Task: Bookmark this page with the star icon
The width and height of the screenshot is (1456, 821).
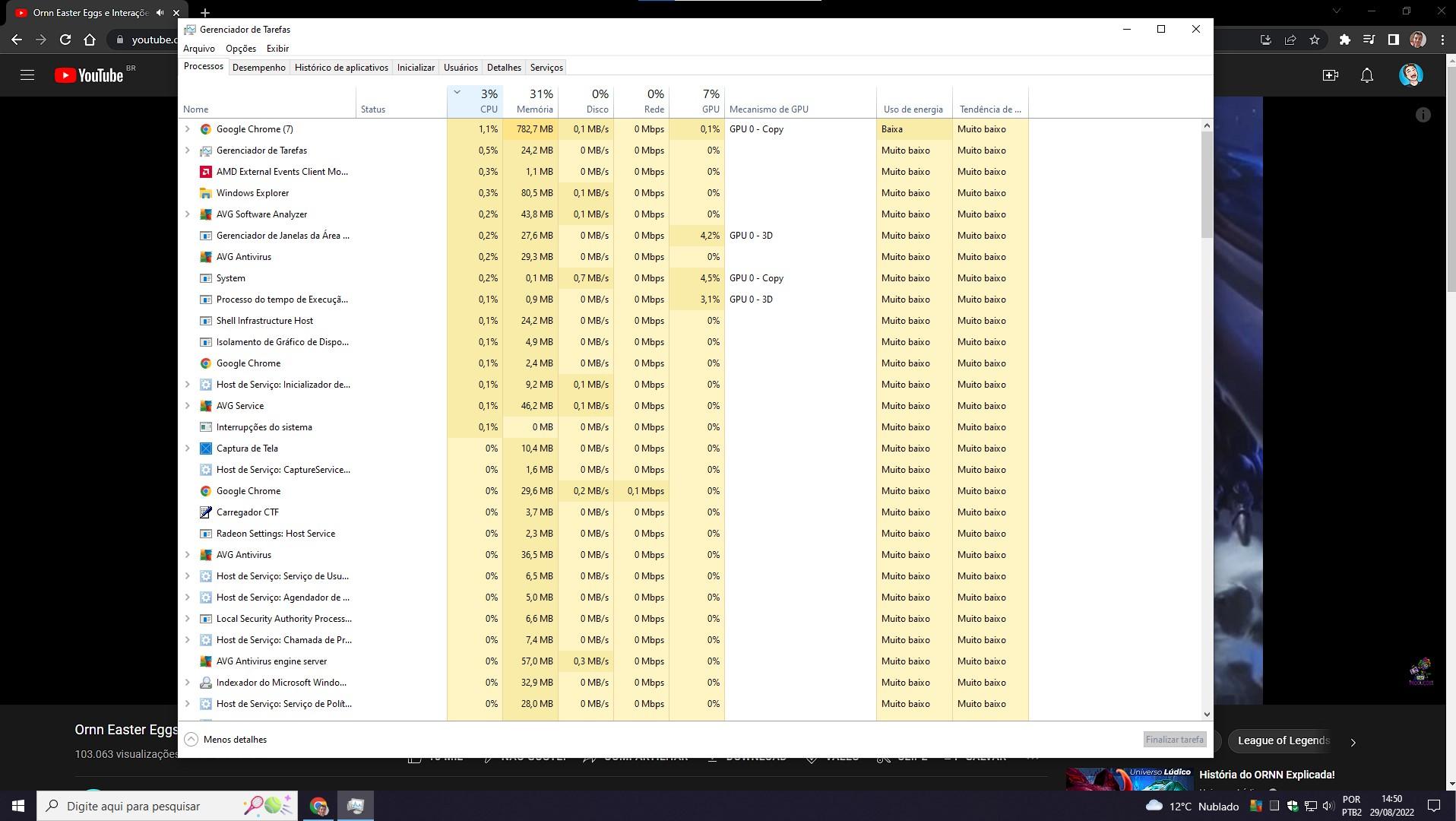Action: [1315, 40]
